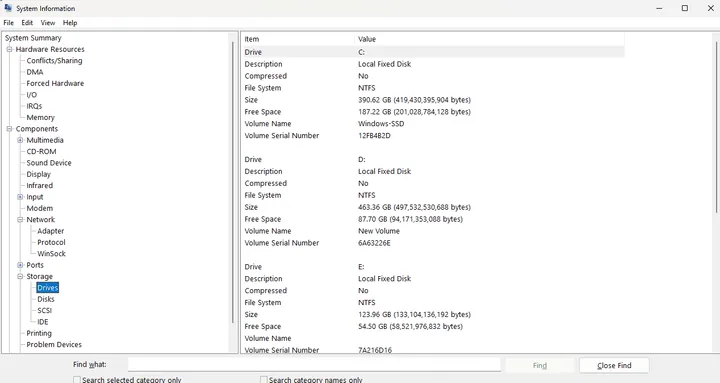Click the serial number 6A63226E
This screenshot has width=720, height=383.
click(374, 243)
